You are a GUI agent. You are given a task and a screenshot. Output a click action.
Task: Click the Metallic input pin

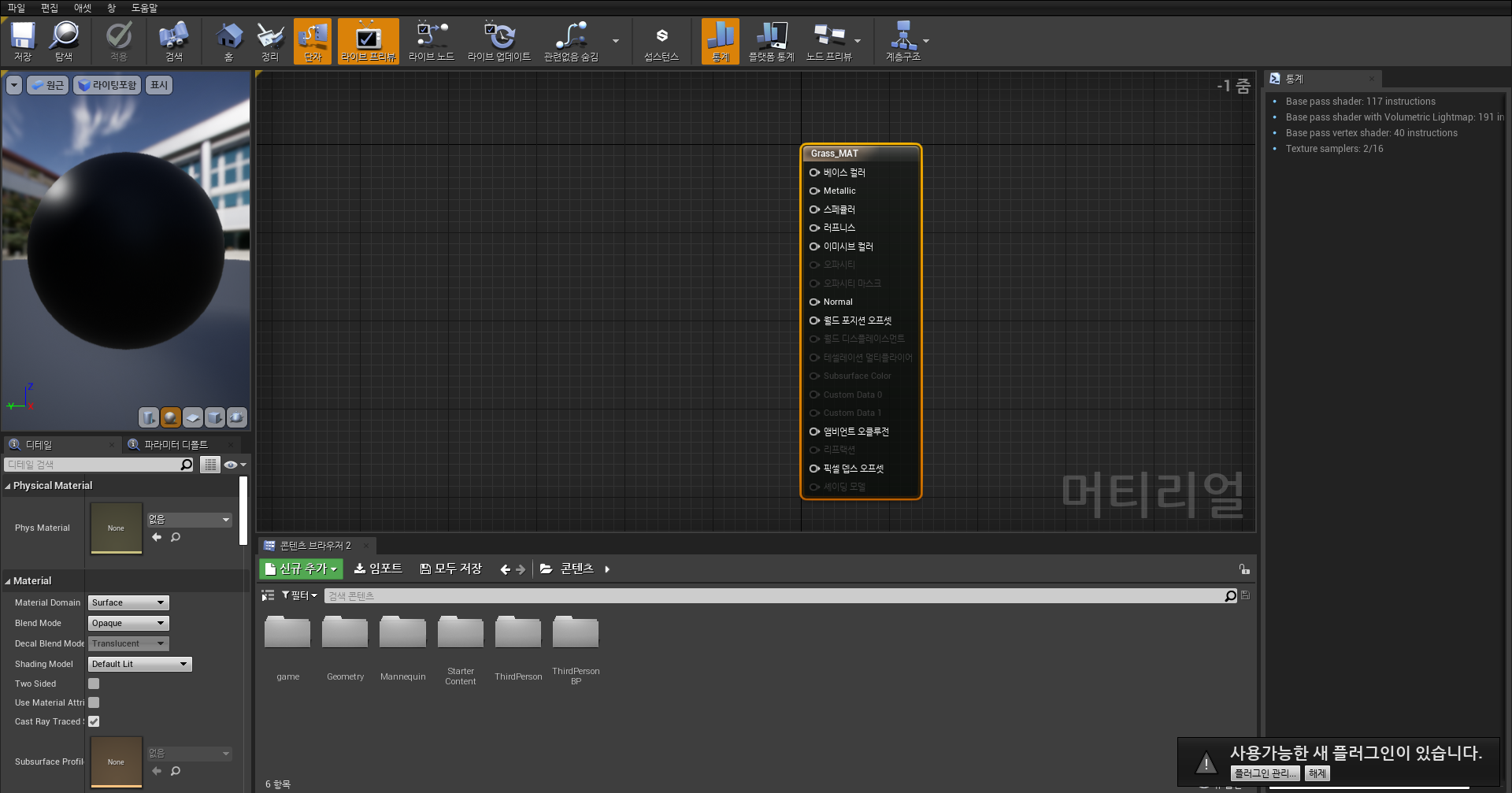[814, 191]
